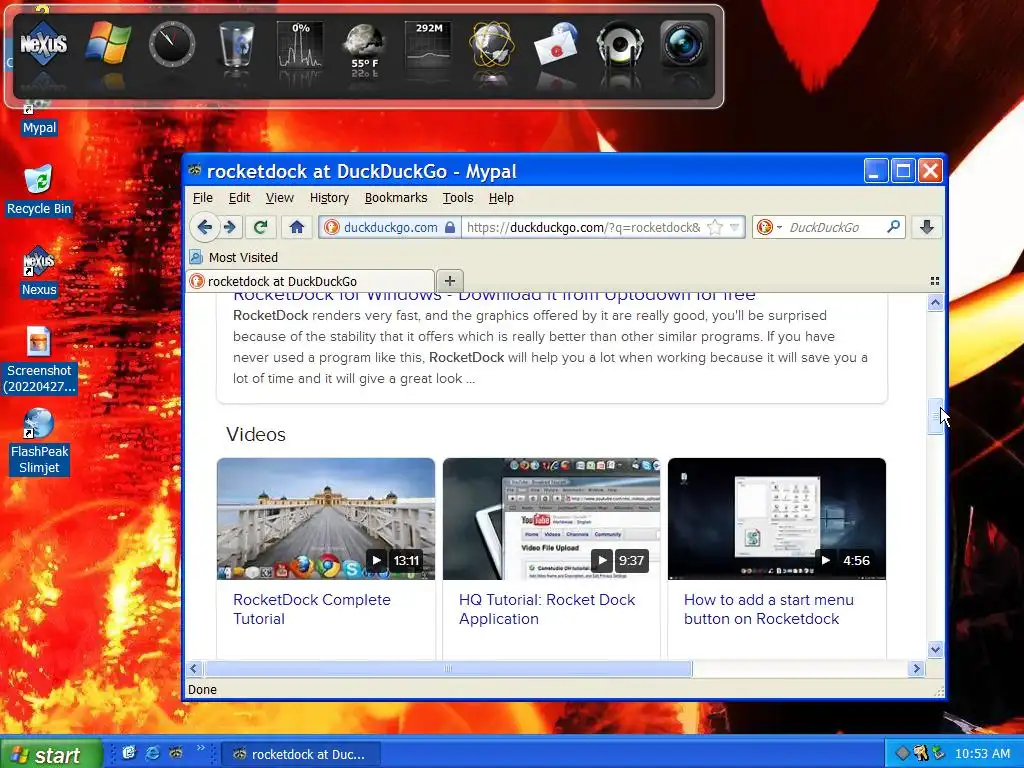Launch the Nexus desktop shortcut
The height and width of the screenshot is (768, 1024).
click(39, 272)
